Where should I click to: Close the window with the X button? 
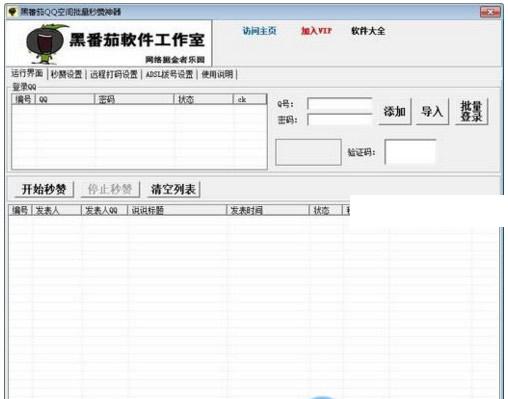(x=490, y=12)
